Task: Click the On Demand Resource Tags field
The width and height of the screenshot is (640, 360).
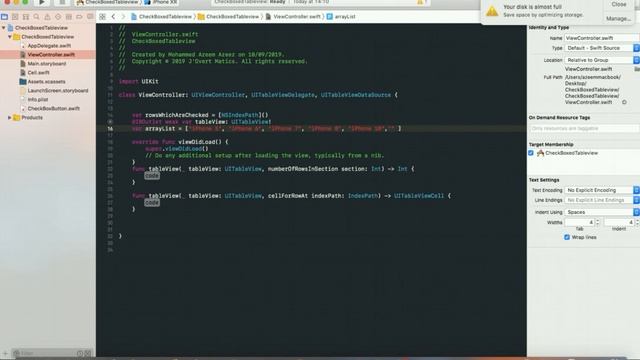Action: (x=584, y=129)
